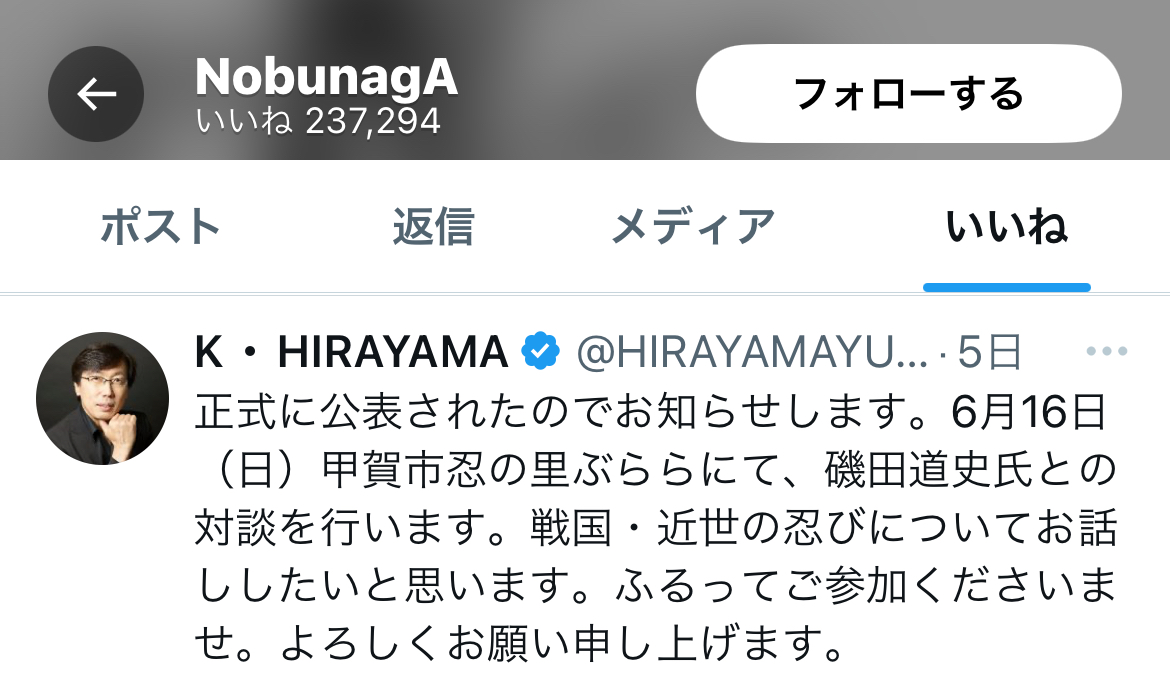Switch to the ポスト tab

pos(160,226)
